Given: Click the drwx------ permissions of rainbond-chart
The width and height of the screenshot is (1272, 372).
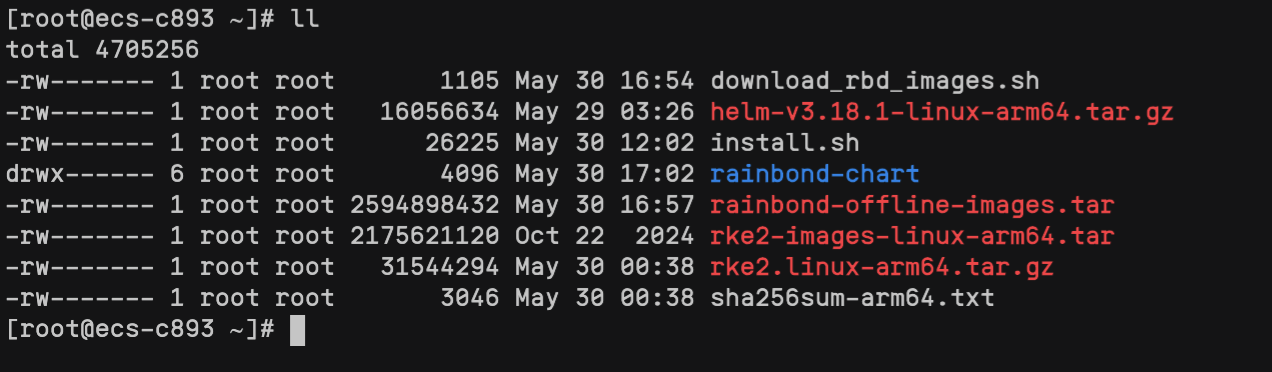Looking at the screenshot, I should pyautogui.click(x=79, y=173).
